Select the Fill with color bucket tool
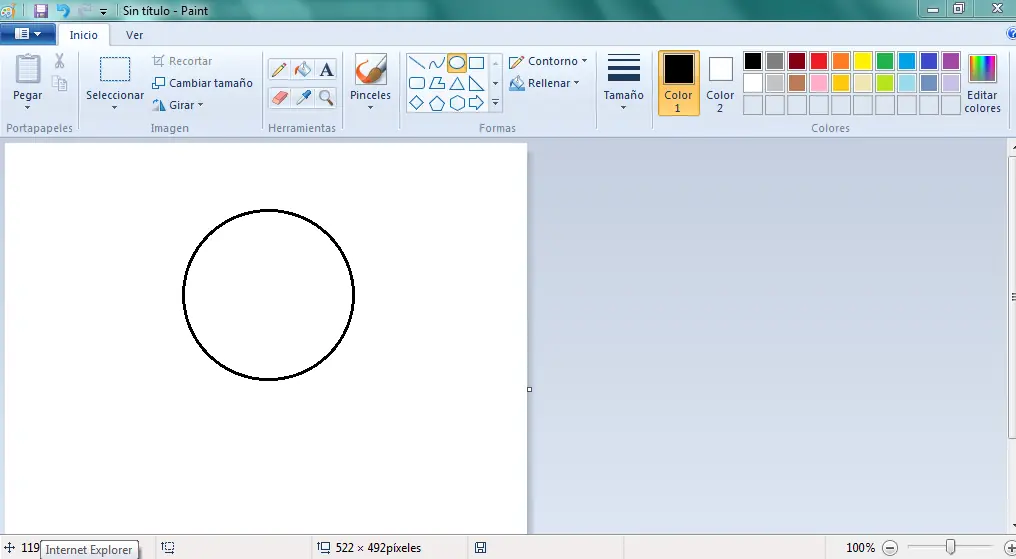 tap(303, 69)
